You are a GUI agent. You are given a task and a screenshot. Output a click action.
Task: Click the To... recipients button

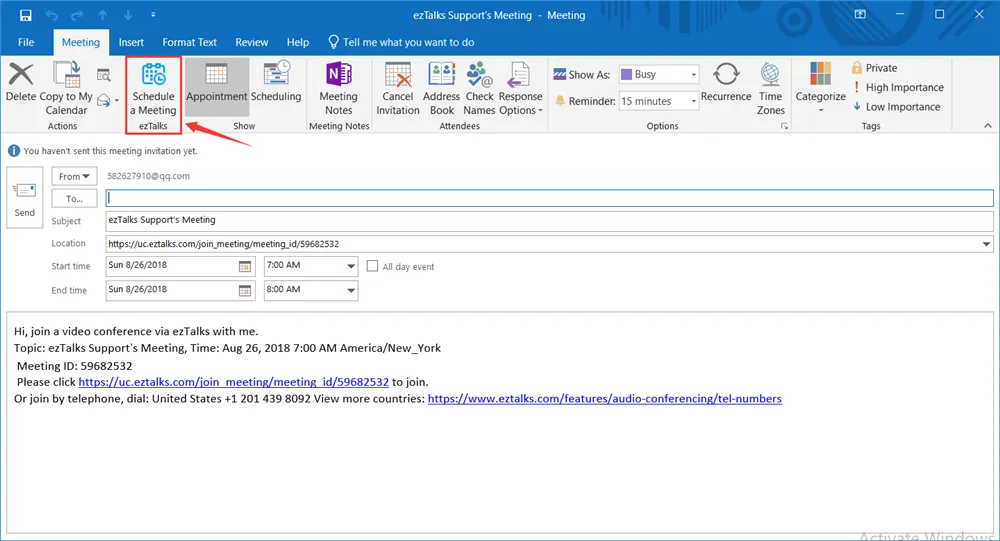point(74,198)
